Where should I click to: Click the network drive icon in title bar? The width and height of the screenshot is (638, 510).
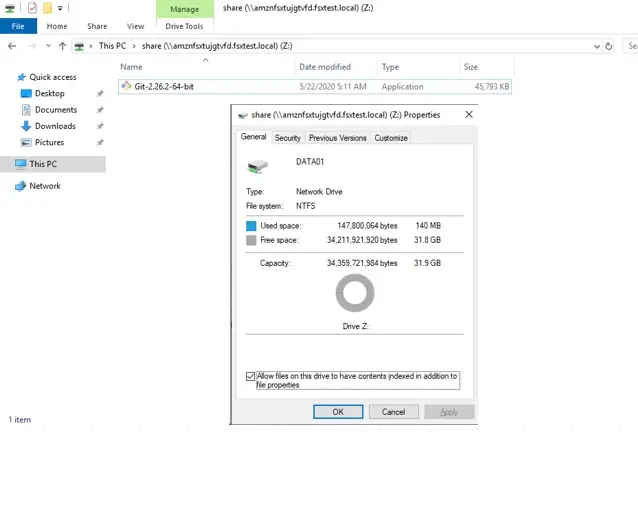[x=9, y=8]
